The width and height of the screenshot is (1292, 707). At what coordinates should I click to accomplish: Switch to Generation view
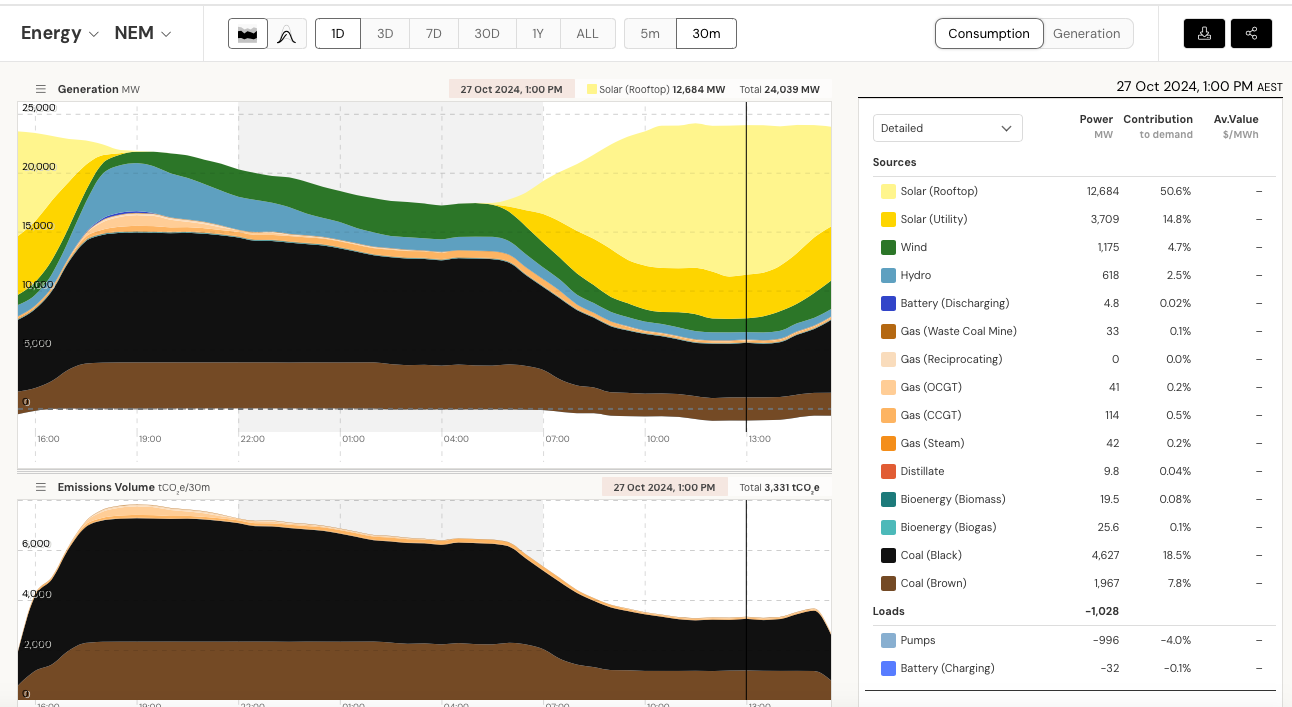pyautogui.click(x=1086, y=33)
